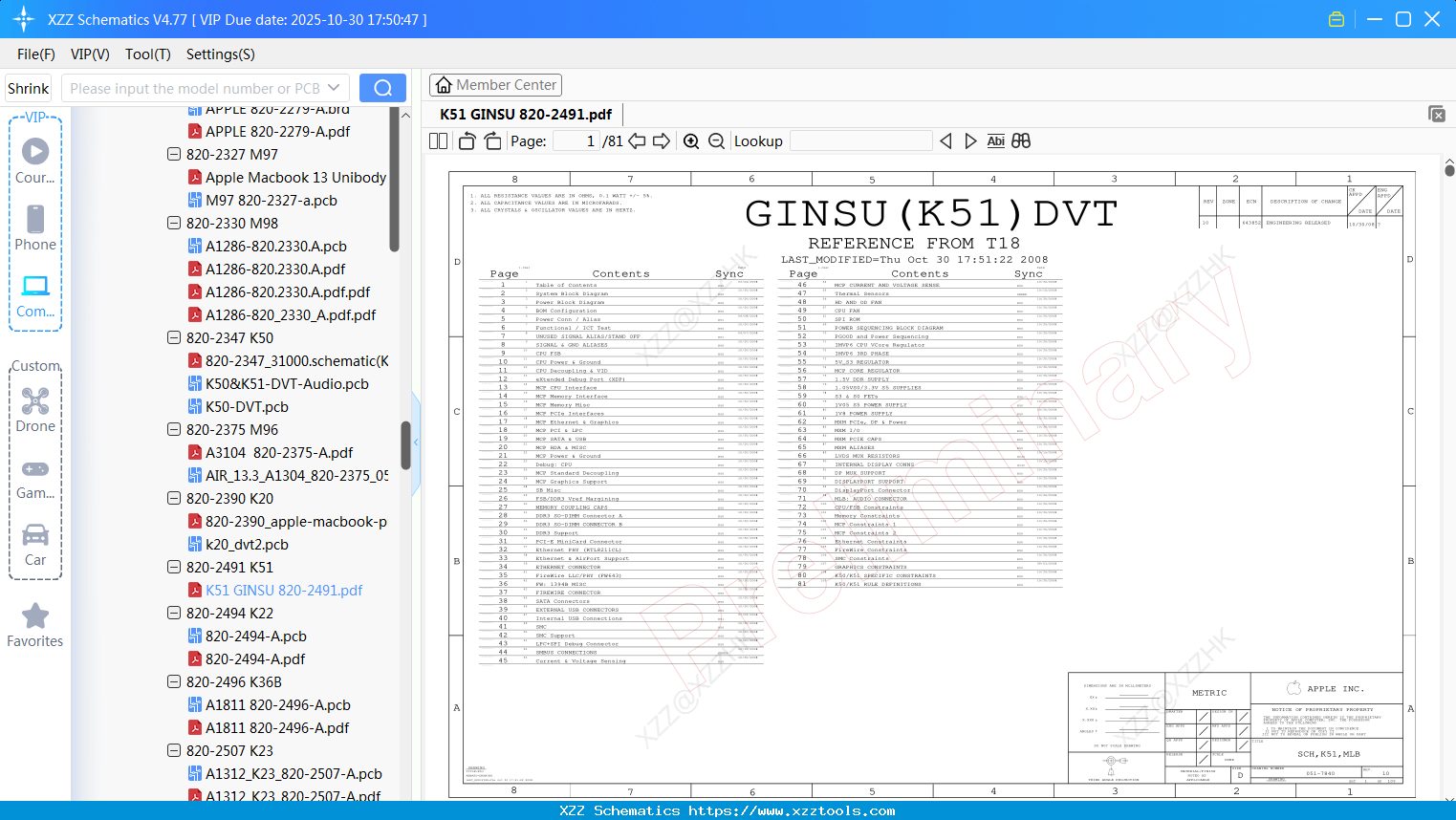This screenshot has width=1456, height=820.
Task: Rotate the page clockwise
Action: (x=492, y=141)
